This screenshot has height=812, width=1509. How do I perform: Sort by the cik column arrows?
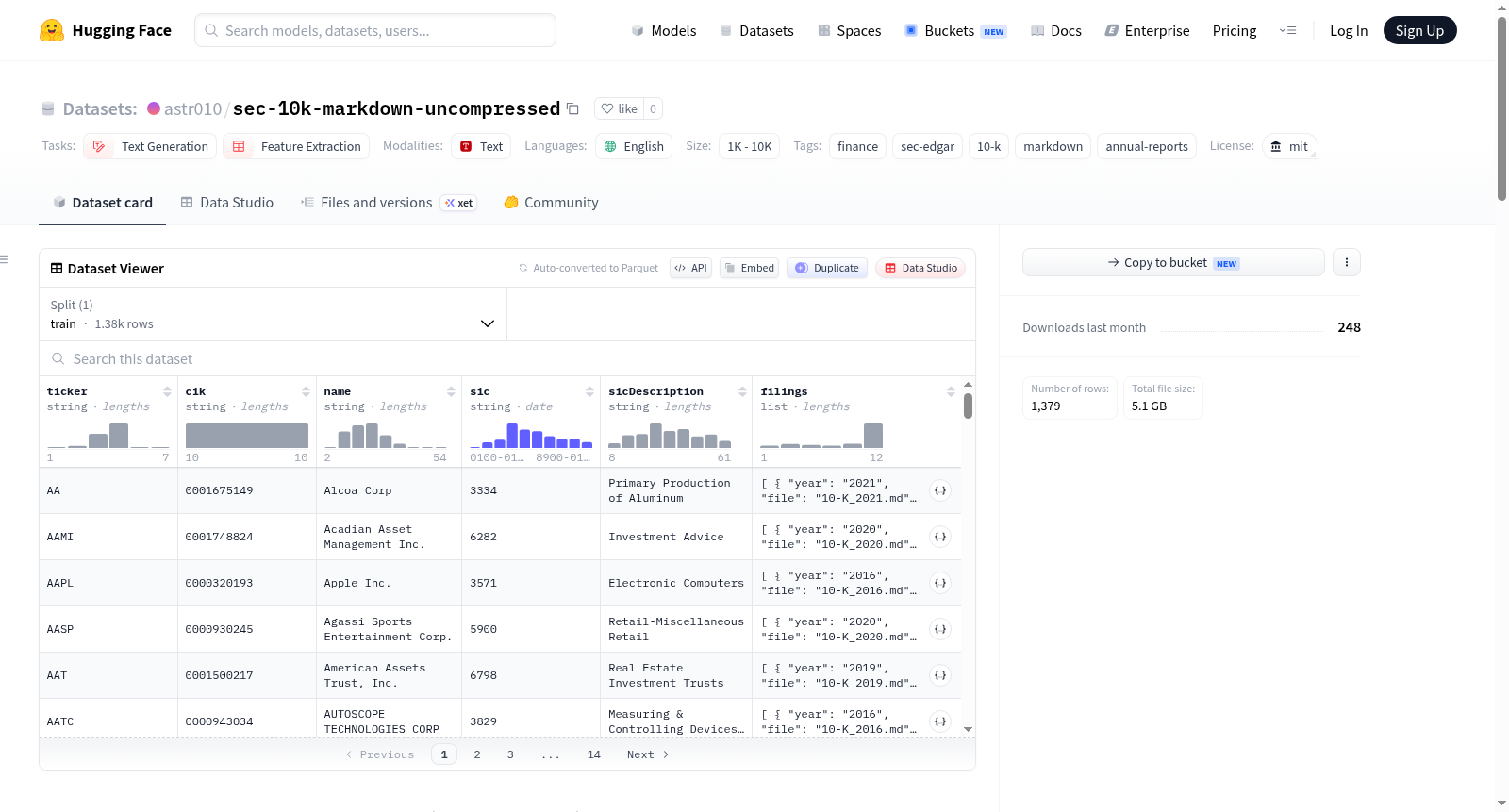[x=306, y=391]
